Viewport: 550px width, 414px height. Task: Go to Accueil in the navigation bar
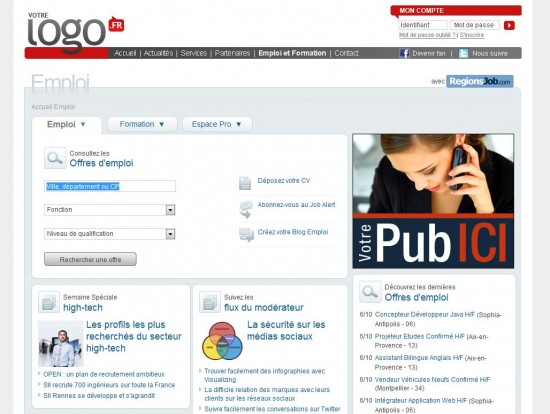tap(125, 53)
